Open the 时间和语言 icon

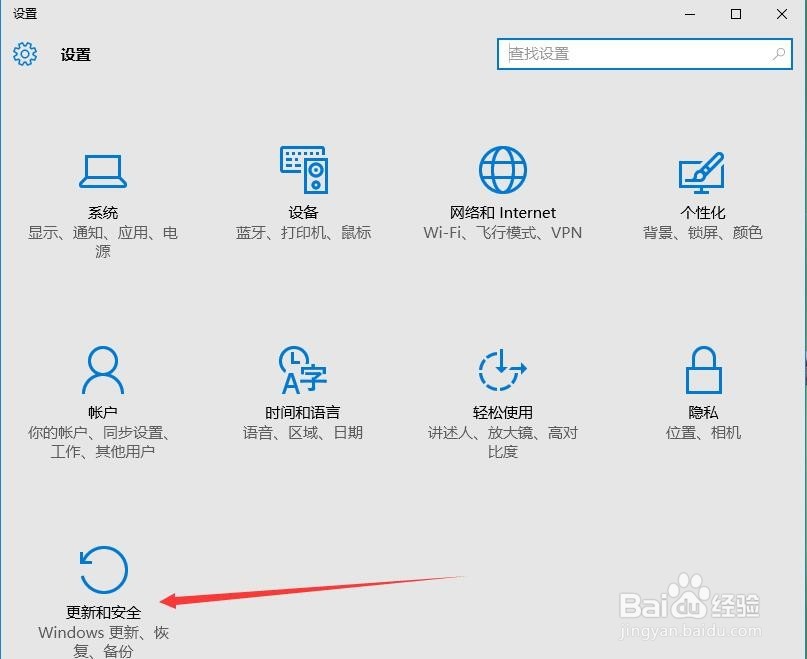point(302,370)
